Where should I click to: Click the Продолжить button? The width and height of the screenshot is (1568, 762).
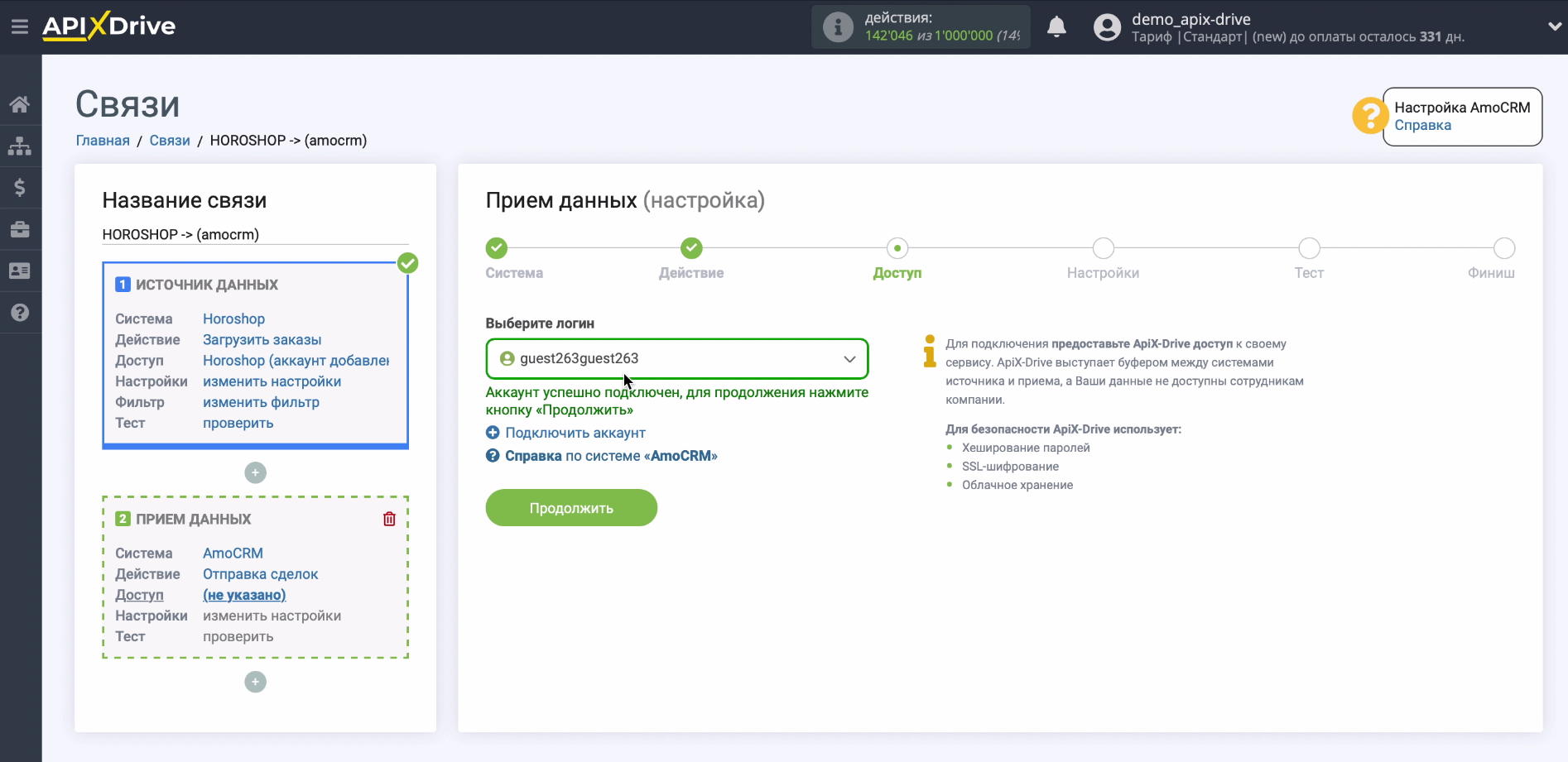point(571,508)
